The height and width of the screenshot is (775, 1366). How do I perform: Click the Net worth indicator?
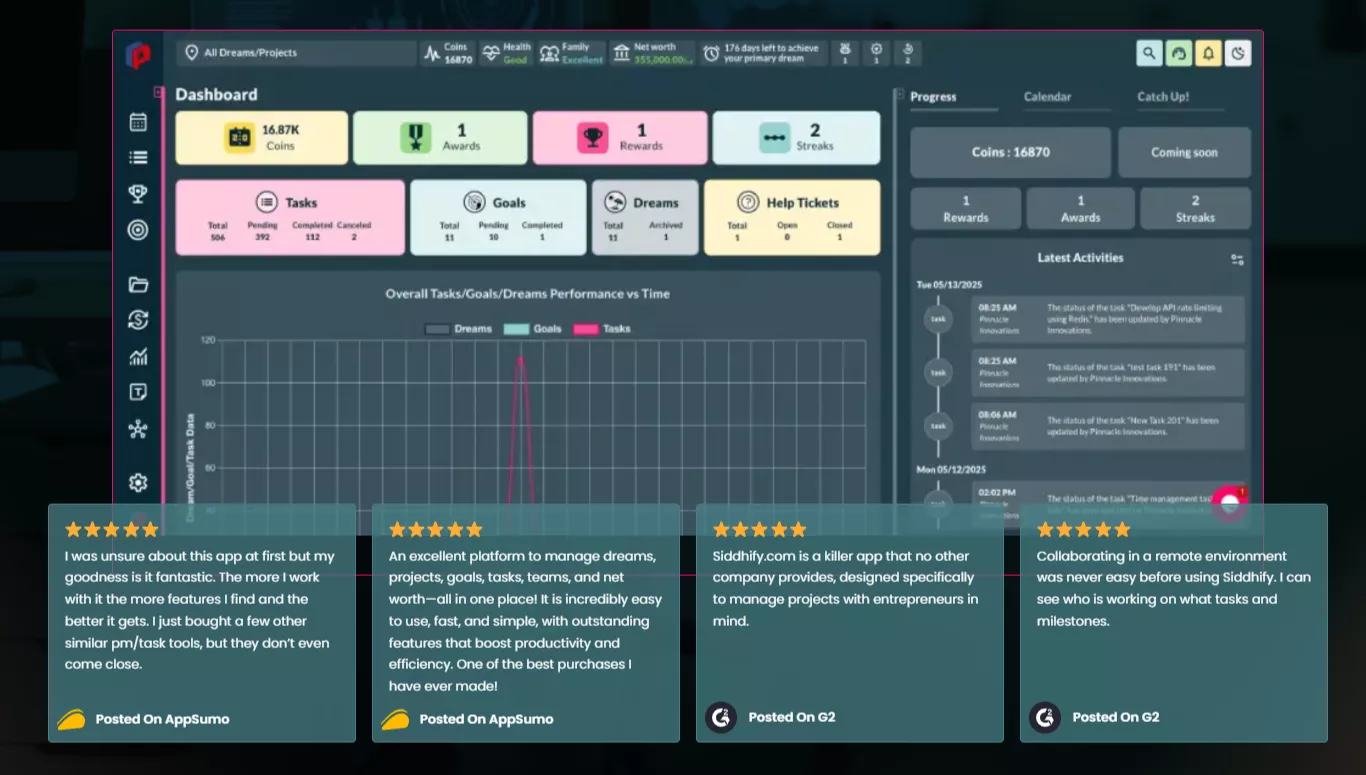pos(653,53)
